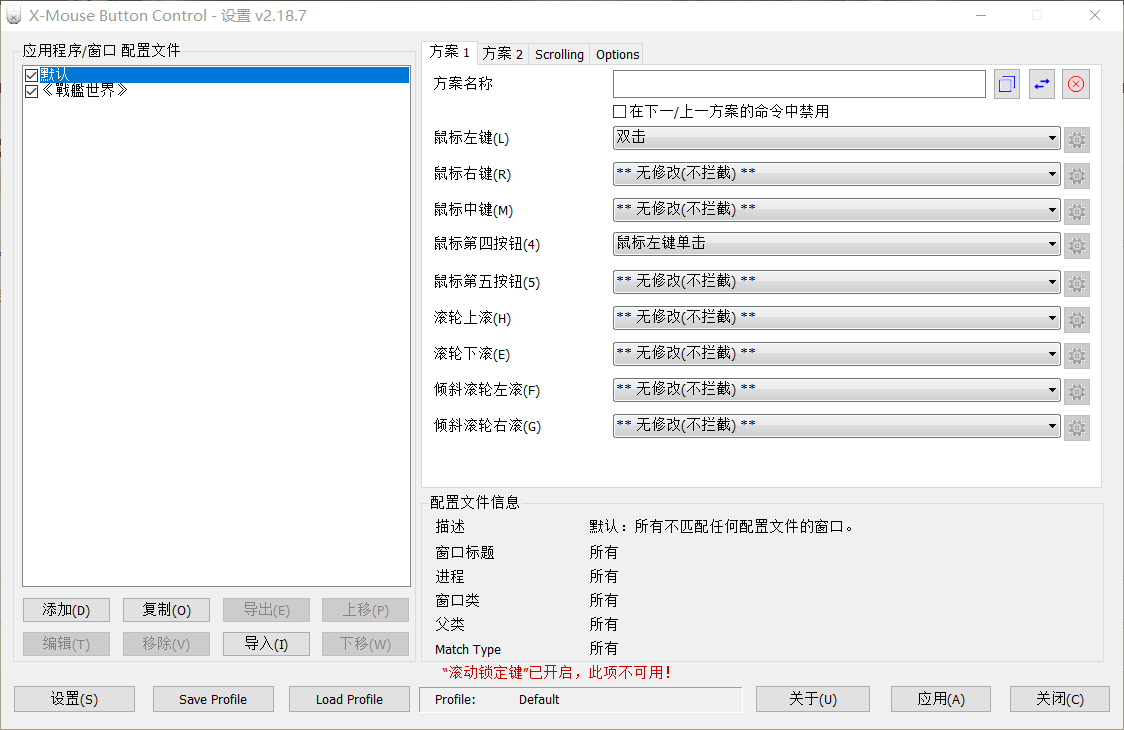The width and height of the screenshot is (1124, 730).
Task: Open gear settings for 鼠标第四按钮(4)
Action: (1077, 246)
